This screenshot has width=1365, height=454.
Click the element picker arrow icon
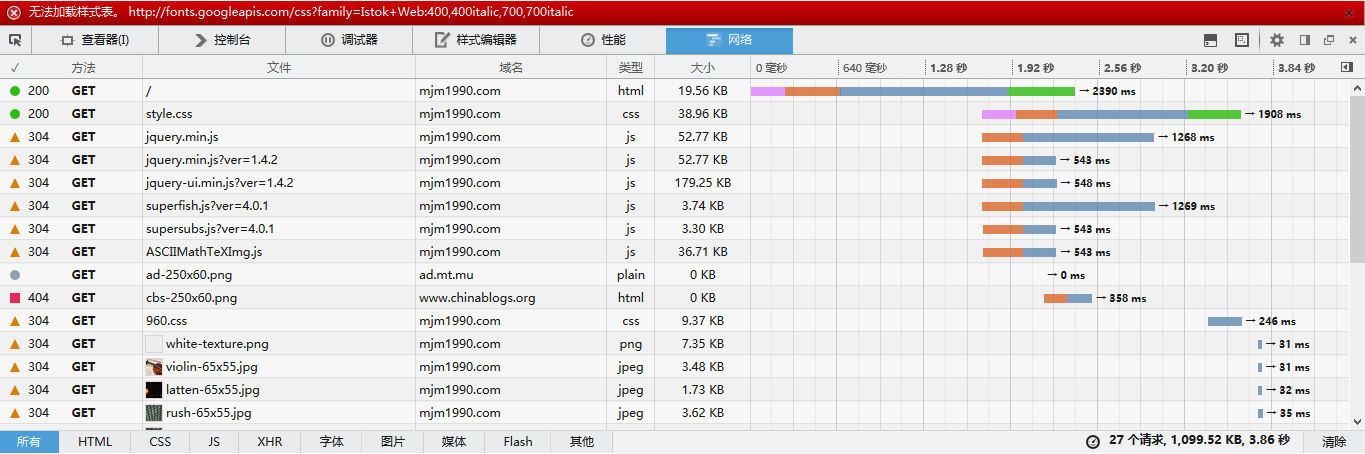tap(15, 40)
